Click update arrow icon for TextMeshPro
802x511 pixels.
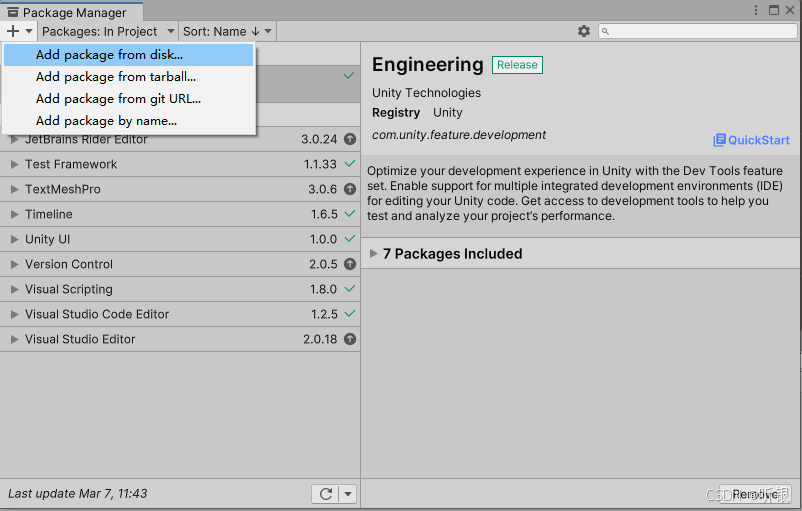point(350,189)
